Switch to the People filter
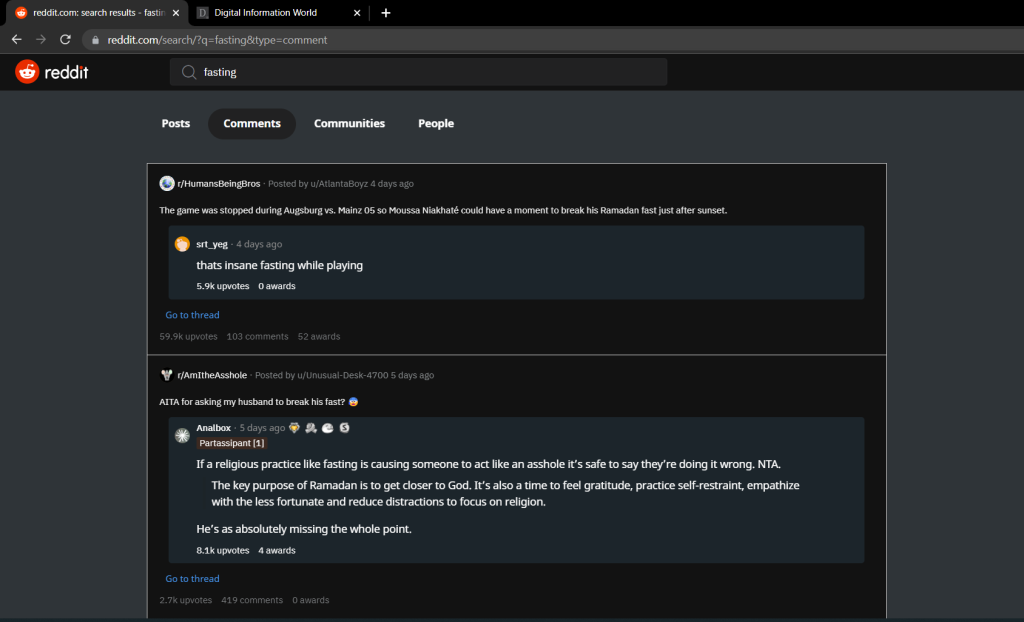Screen dimensions: 1024x622 [x=435, y=123]
